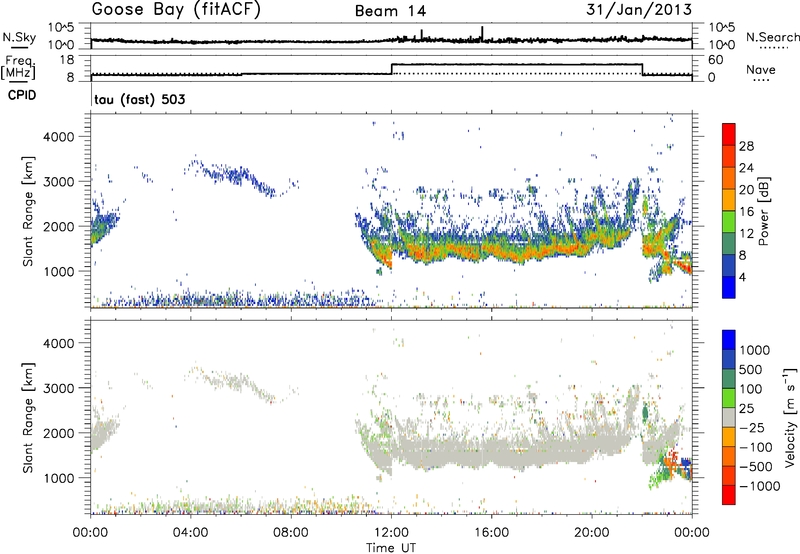800x554 pixels.
Task: Click the frequency step-up at 12:00 in Freq plot
Action: 391,69
